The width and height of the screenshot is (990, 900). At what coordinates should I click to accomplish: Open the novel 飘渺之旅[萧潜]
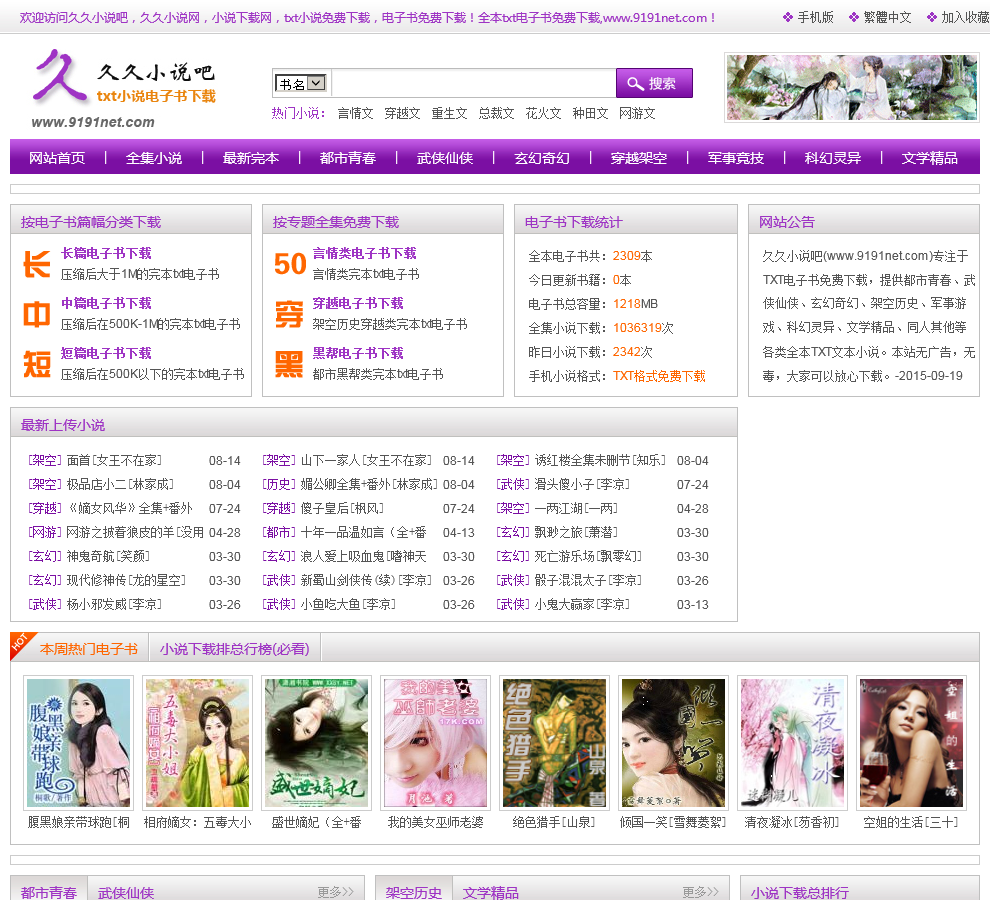[576, 532]
